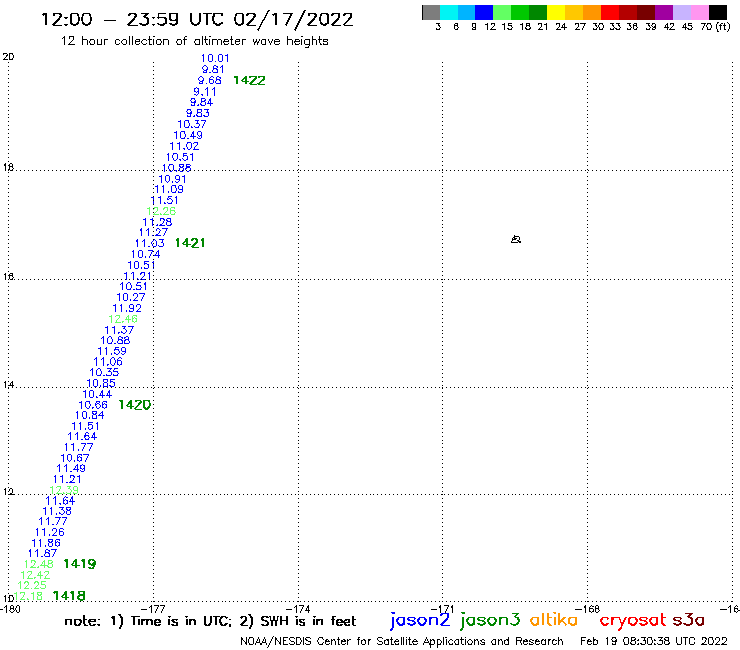Click the note about UTC and SWH units

210,621
